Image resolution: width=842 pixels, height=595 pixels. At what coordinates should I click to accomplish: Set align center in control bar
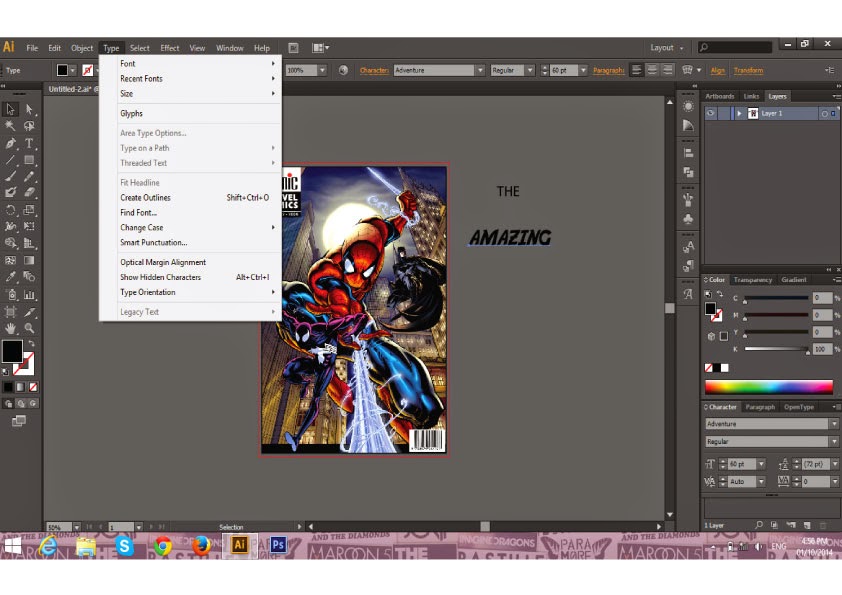coord(652,70)
